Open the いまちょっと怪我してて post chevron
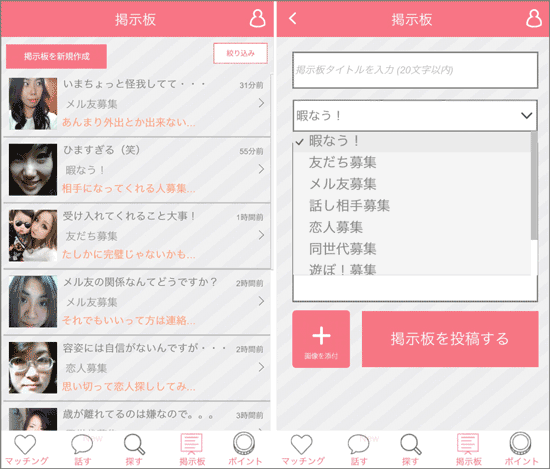 [x=261, y=103]
